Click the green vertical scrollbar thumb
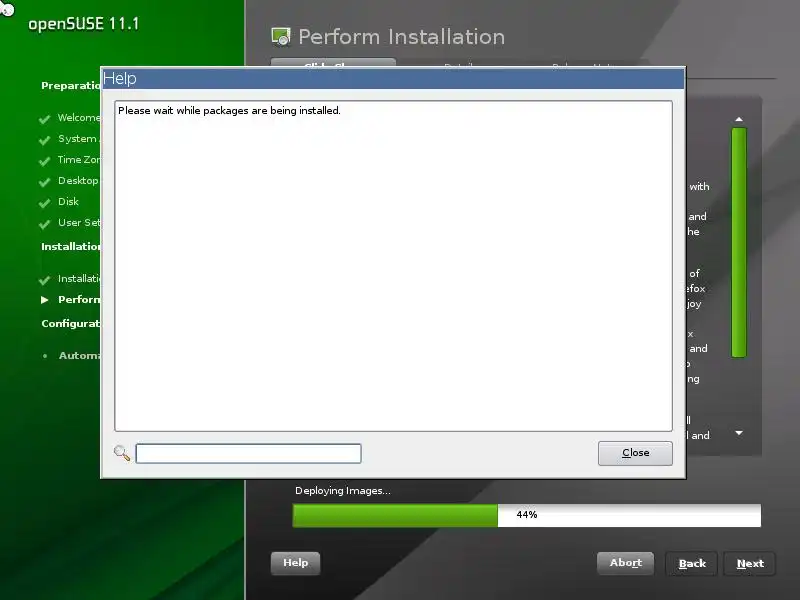This screenshot has width=800, height=600. point(739,242)
